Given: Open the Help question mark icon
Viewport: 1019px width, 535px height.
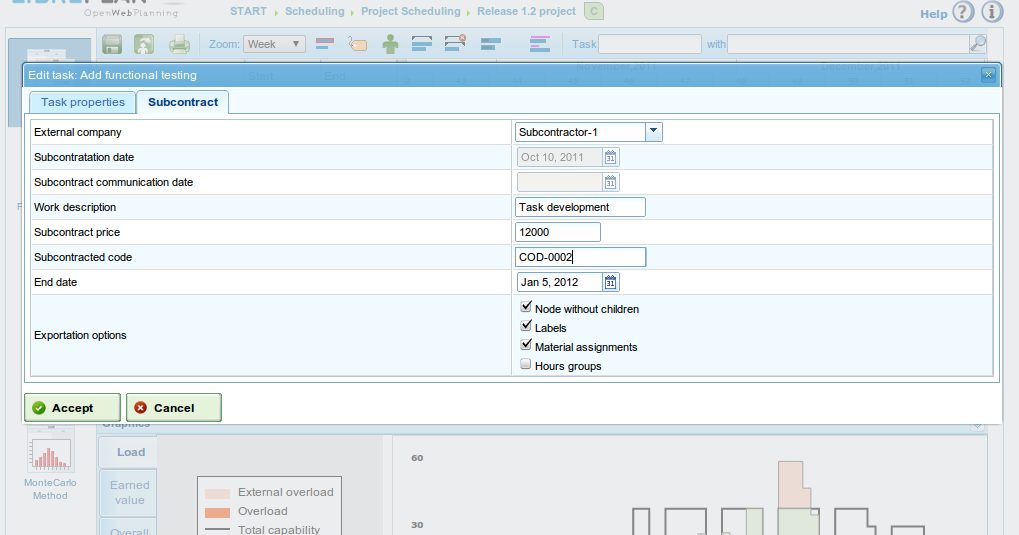Looking at the screenshot, I should pos(963,12).
